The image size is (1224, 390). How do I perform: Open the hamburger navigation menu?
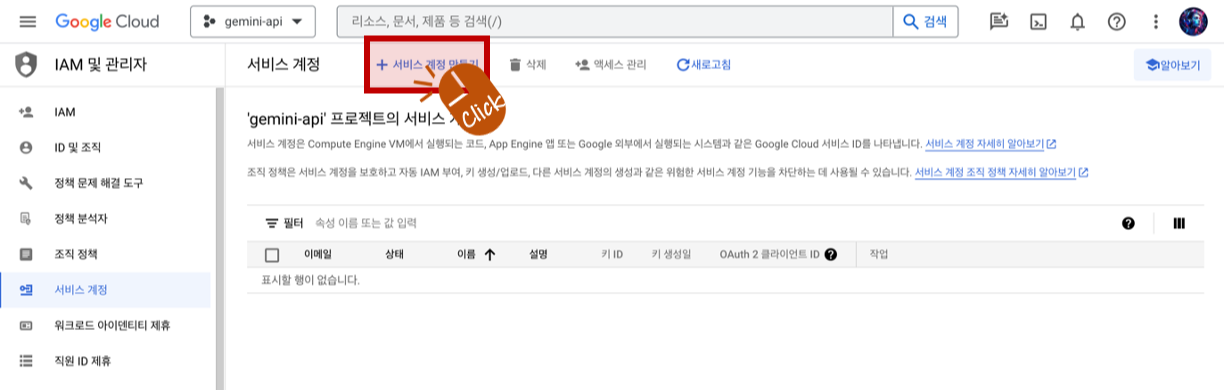[27, 21]
